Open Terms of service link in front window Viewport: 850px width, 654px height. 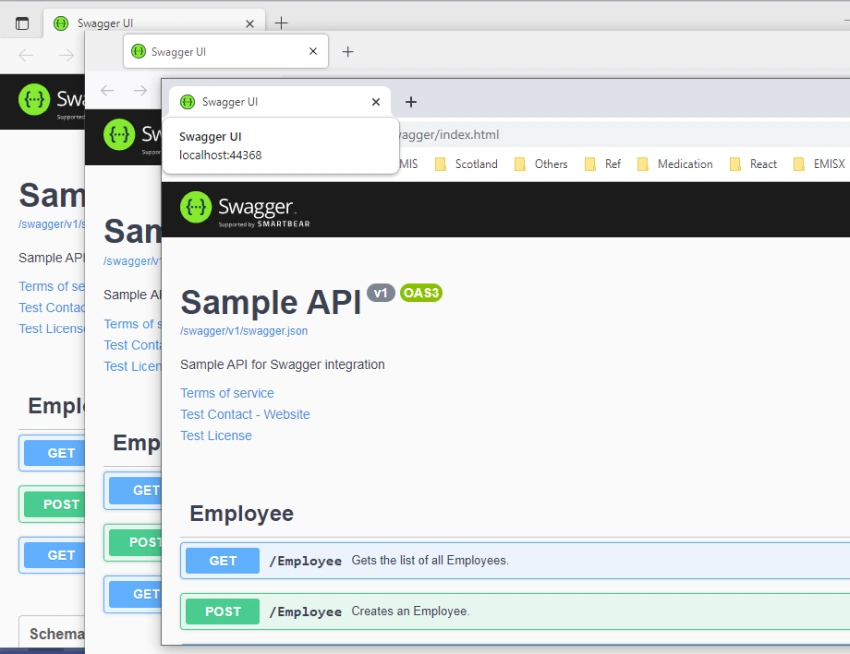coord(227,393)
